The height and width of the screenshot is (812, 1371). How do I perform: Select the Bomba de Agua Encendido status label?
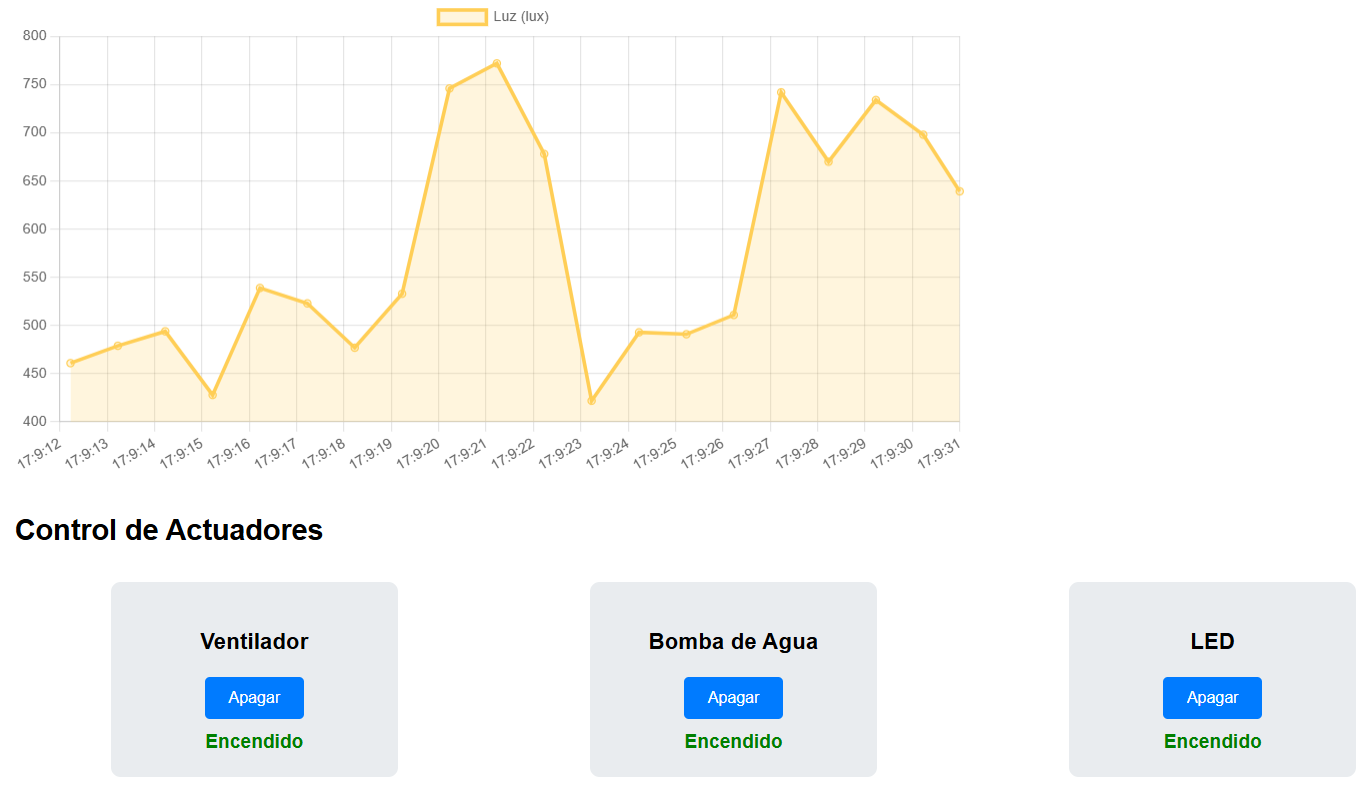[x=733, y=741]
